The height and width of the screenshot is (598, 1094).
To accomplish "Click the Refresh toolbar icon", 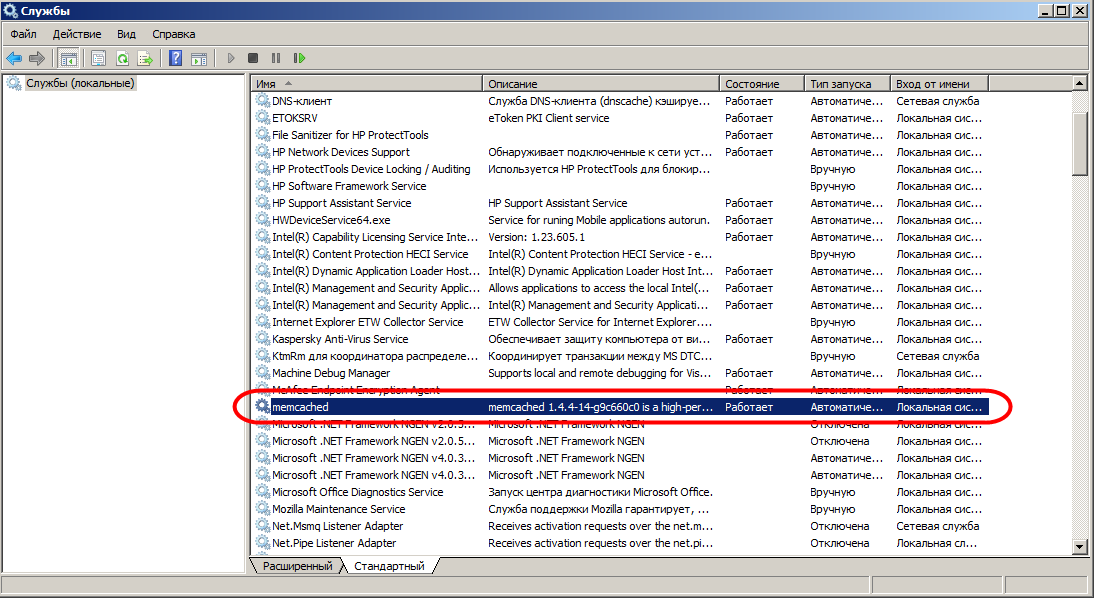I will pos(122,58).
